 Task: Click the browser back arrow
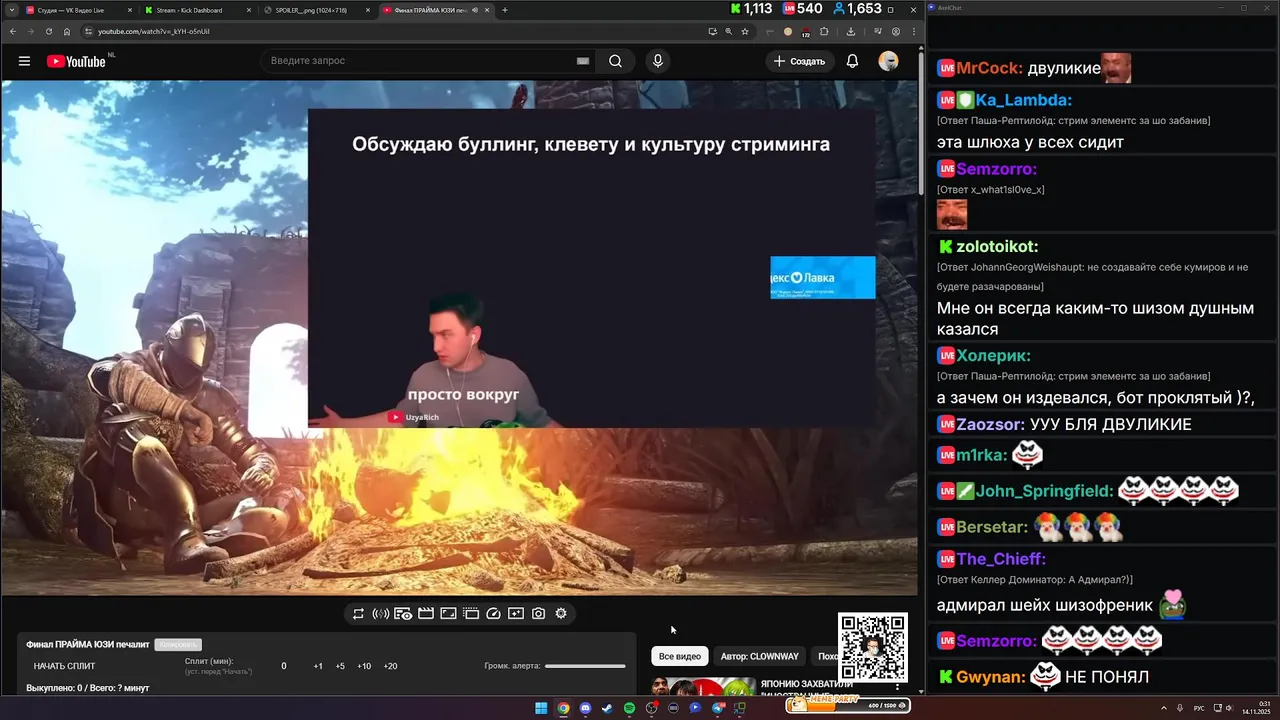click(12, 31)
